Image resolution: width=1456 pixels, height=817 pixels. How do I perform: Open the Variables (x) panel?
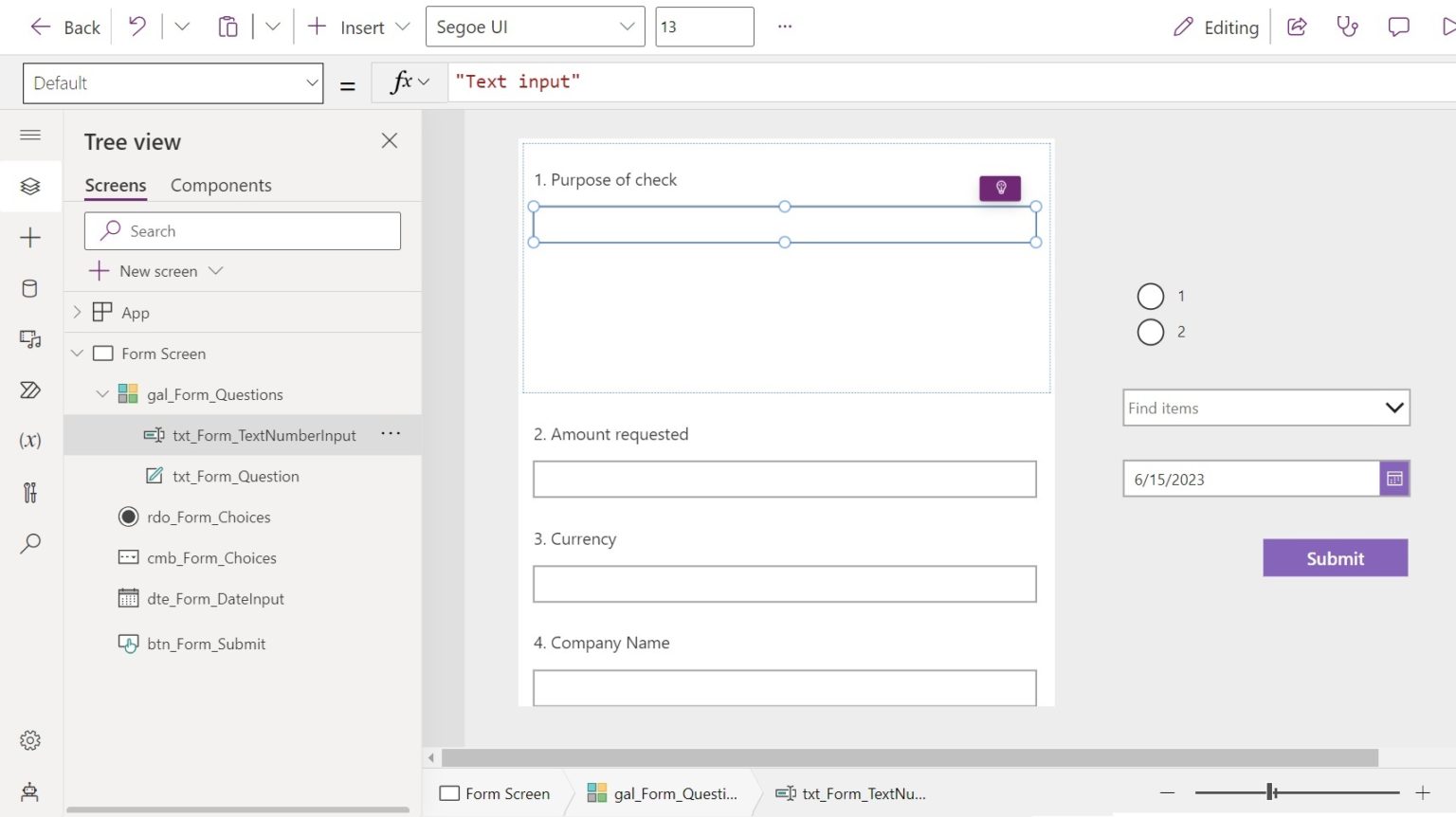coord(31,440)
